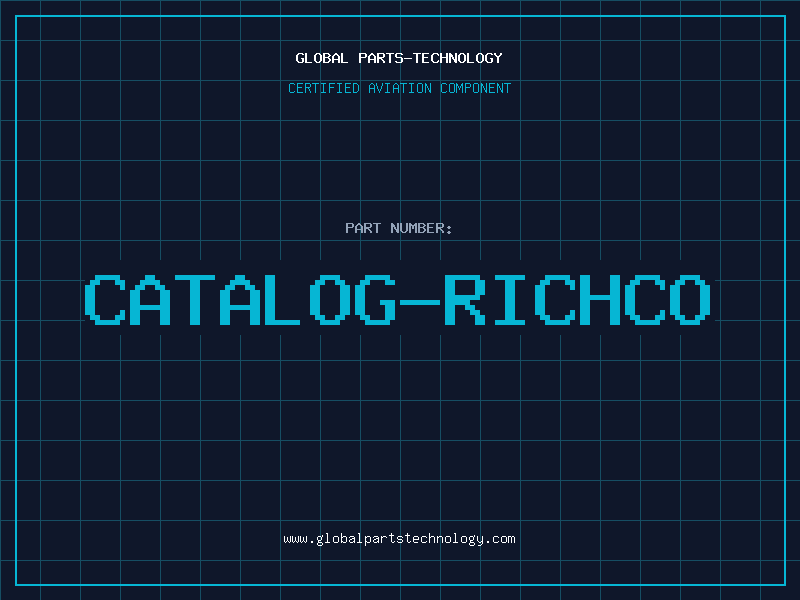Open the www.globalpartstechnology.com link
800x600 pixels.
coord(399,539)
